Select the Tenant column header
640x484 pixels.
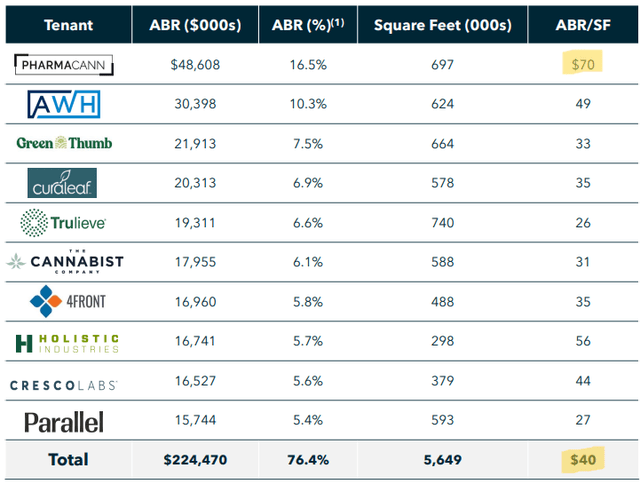pos(69,25)
